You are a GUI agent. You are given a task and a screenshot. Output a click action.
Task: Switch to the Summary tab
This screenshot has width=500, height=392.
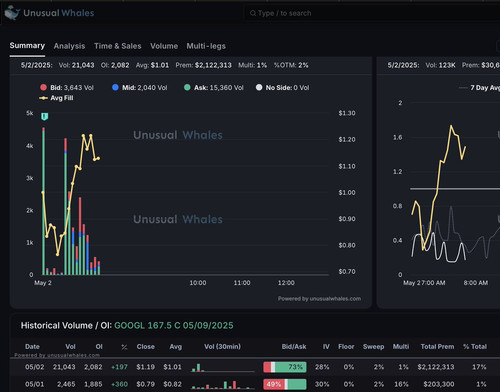point(27,46)
